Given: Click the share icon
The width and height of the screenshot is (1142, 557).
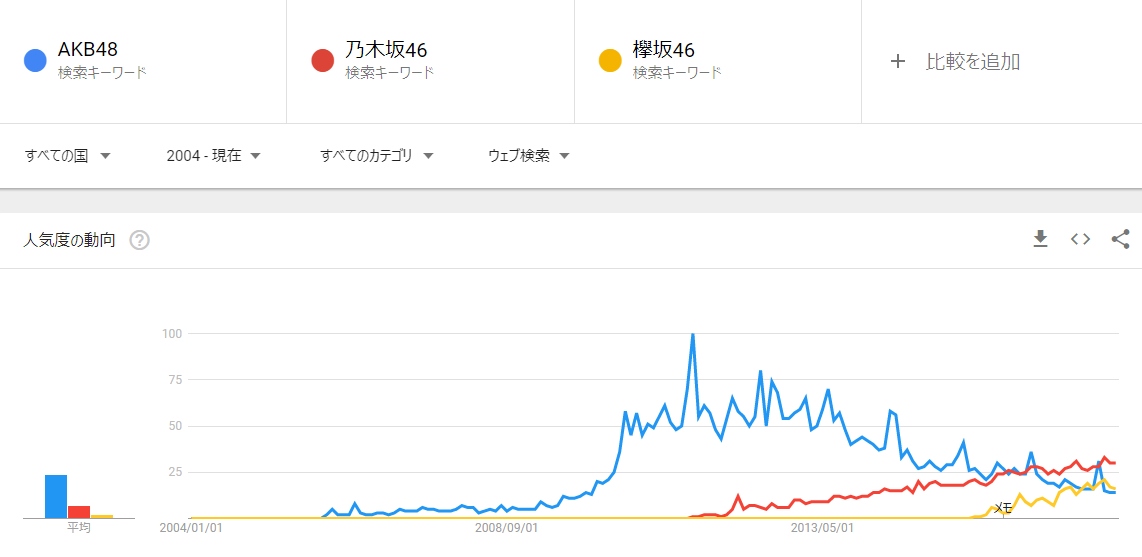Looking at the screenshot, I should coord(1120,239).
